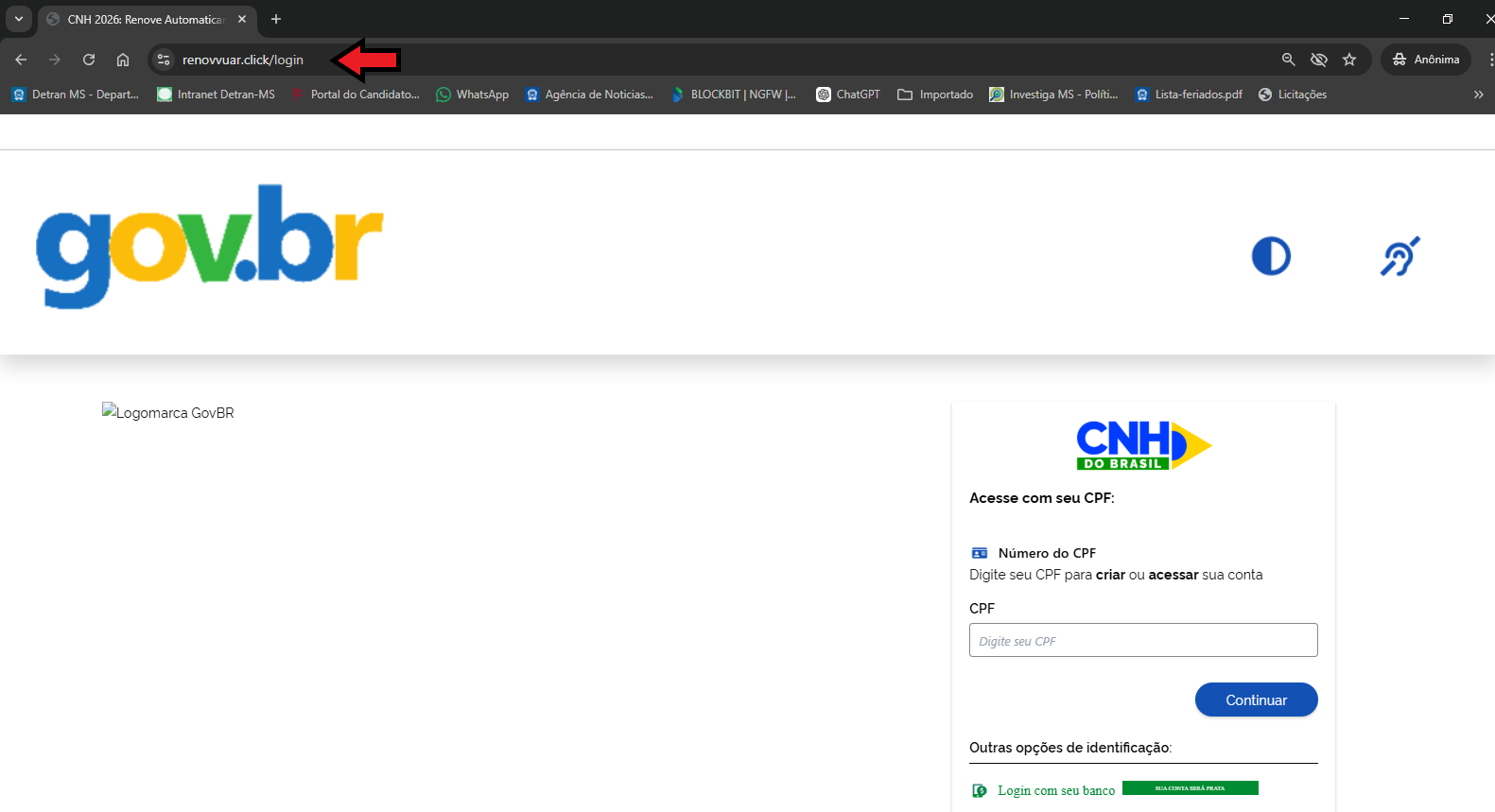Viewport: 1495px width, 812px height.
Task: Click the browser back arrow
Action: (21, 60)
